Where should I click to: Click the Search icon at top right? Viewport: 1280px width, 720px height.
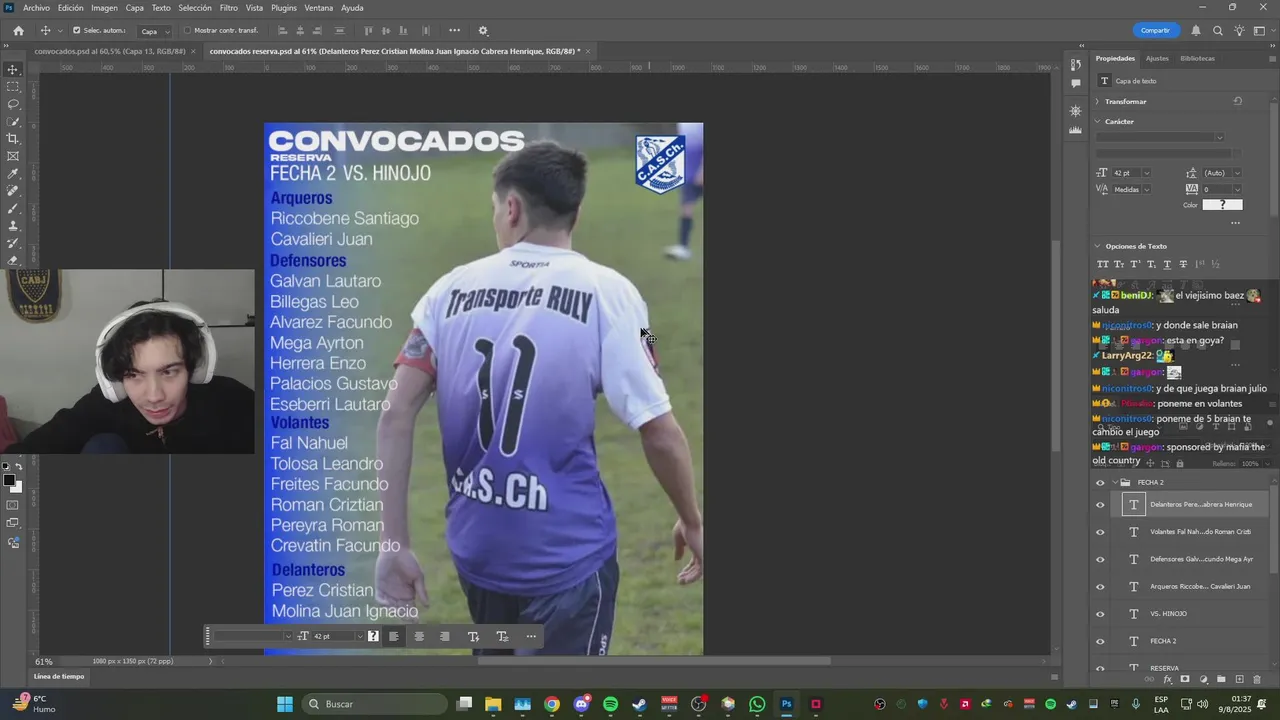[x=1218, y=31]
